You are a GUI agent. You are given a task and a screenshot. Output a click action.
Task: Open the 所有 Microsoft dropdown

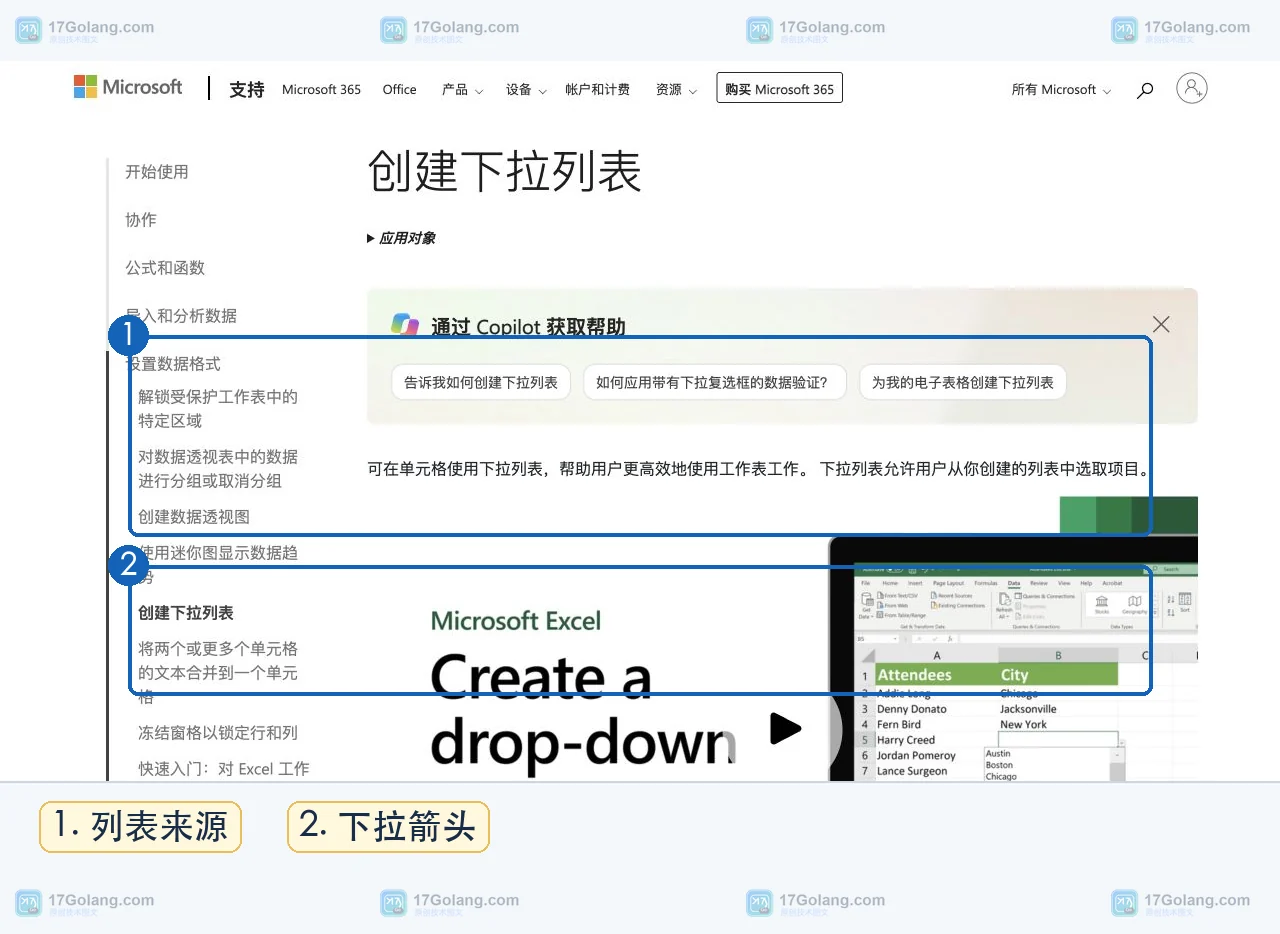tap(1061, 90)
